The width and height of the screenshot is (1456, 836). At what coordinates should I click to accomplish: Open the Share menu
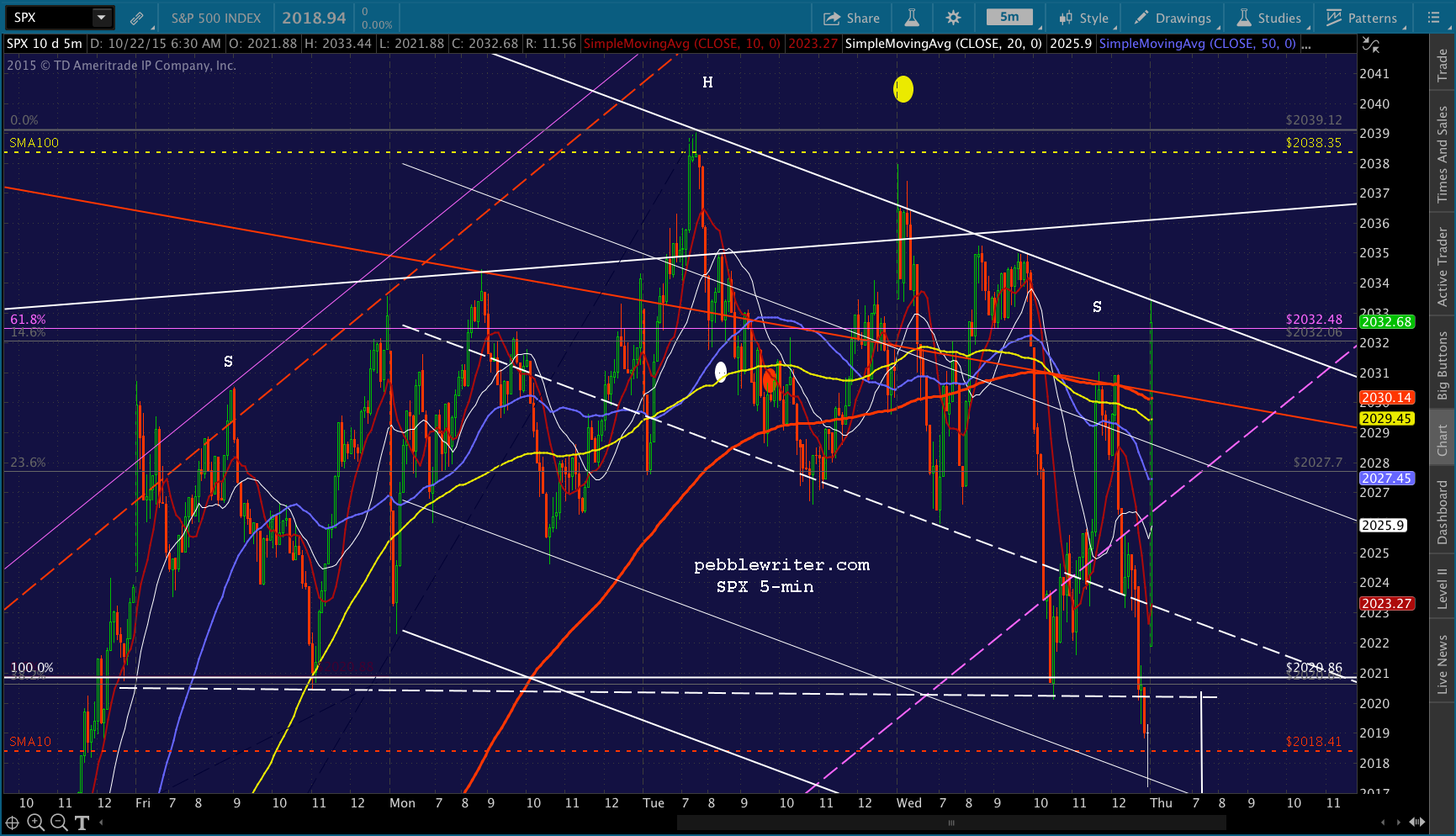[851, 18]
